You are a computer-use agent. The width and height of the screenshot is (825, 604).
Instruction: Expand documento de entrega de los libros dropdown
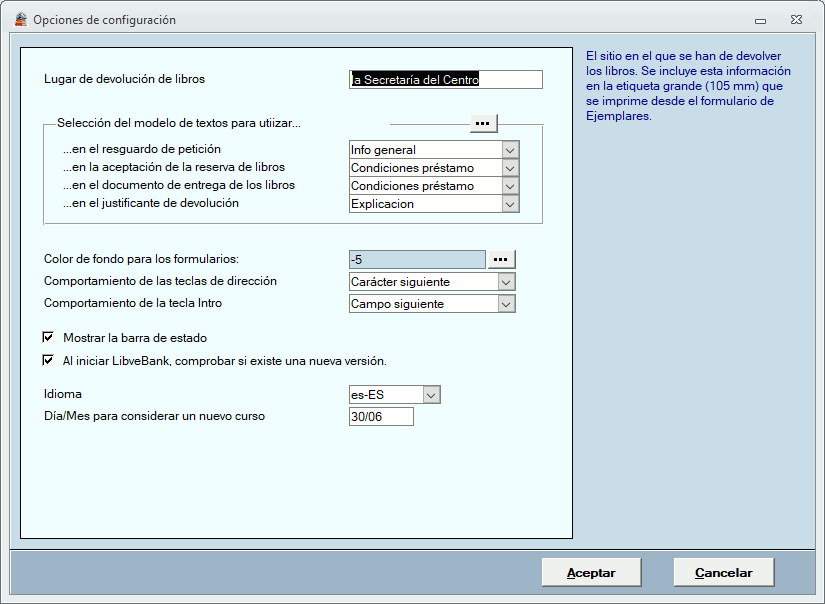click(510, 186)
